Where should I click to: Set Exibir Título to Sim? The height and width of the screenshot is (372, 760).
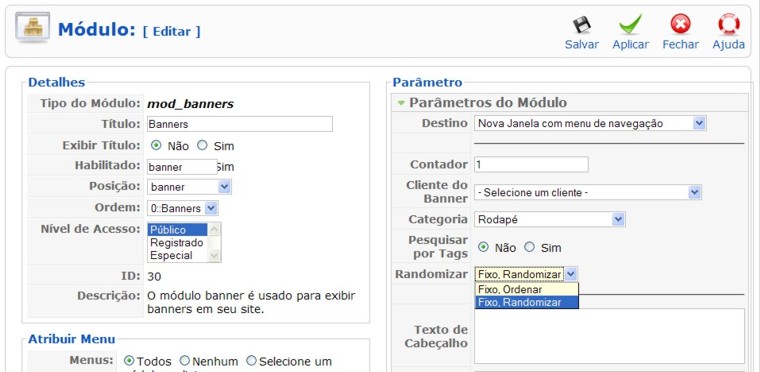202,145
